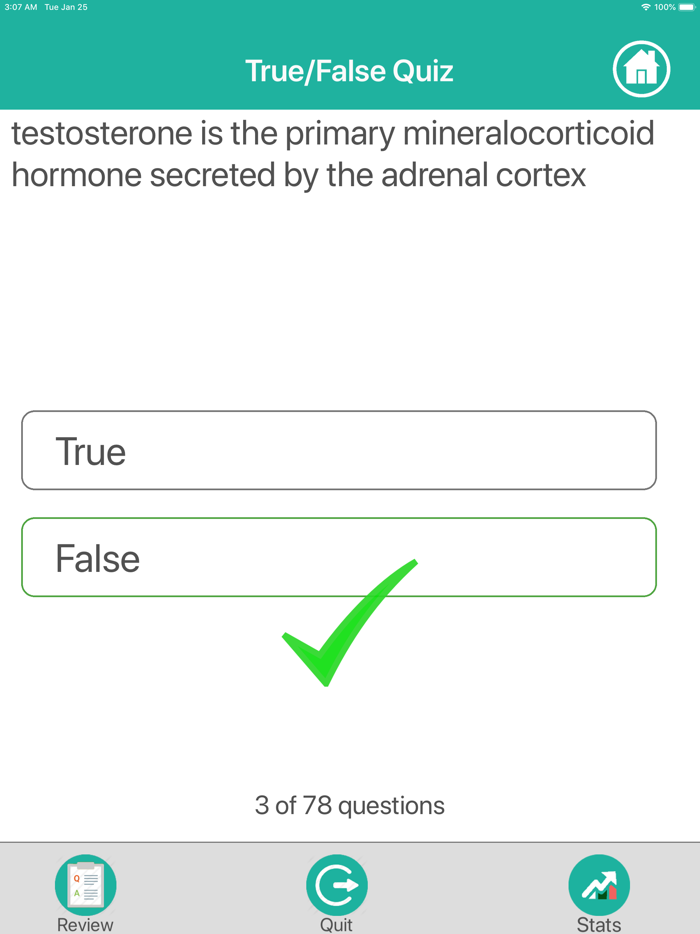The width and height of the screenshot is (700, 934).
Task: Tap the True/False Quiz title
Action: [x=349, y=70]
